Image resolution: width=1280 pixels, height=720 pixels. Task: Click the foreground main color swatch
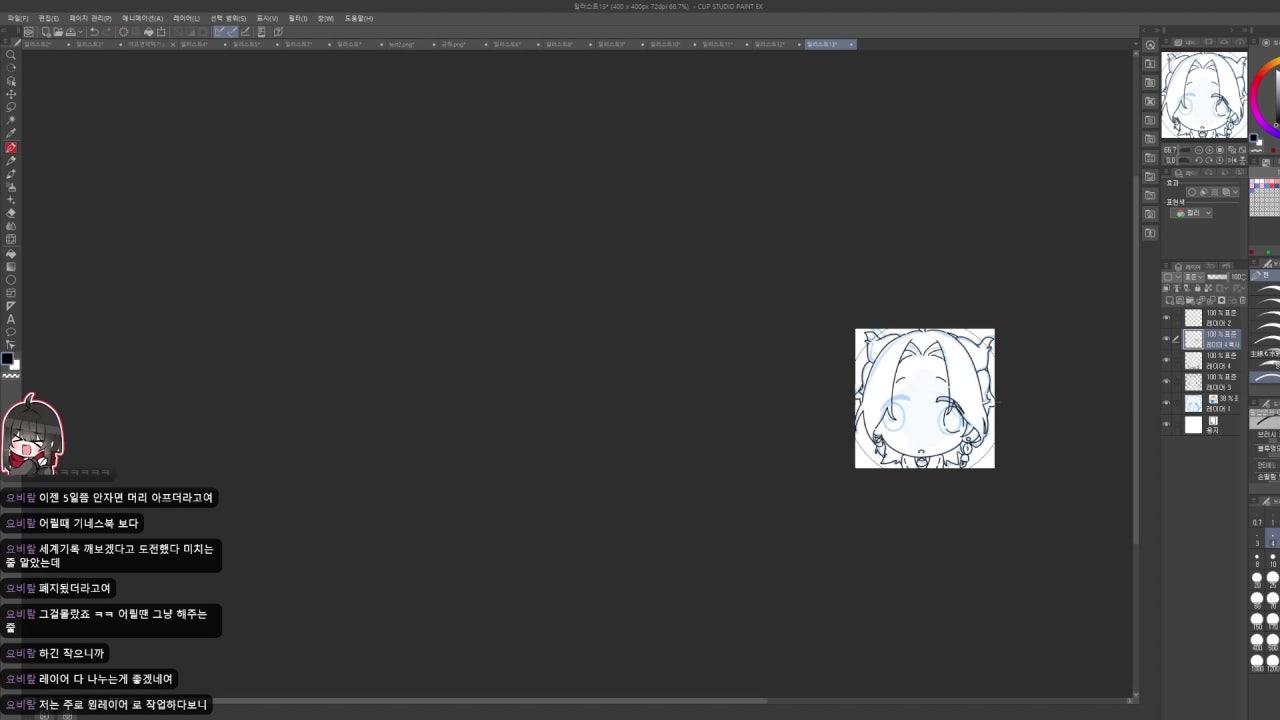7,359
